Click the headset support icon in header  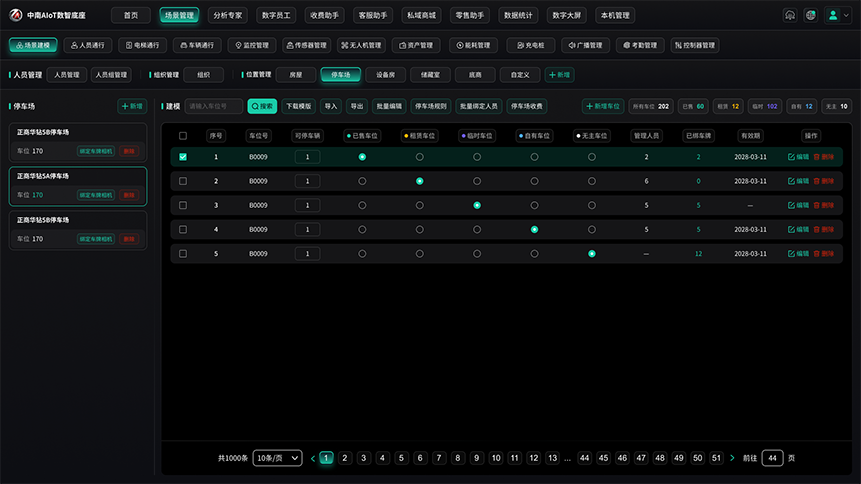coord(790,15)
